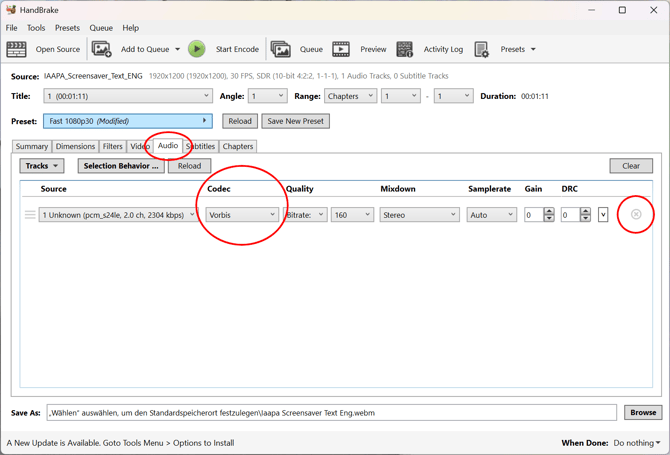Switch to the Chapters tab

pyautogui.click(x=238, y=146)
